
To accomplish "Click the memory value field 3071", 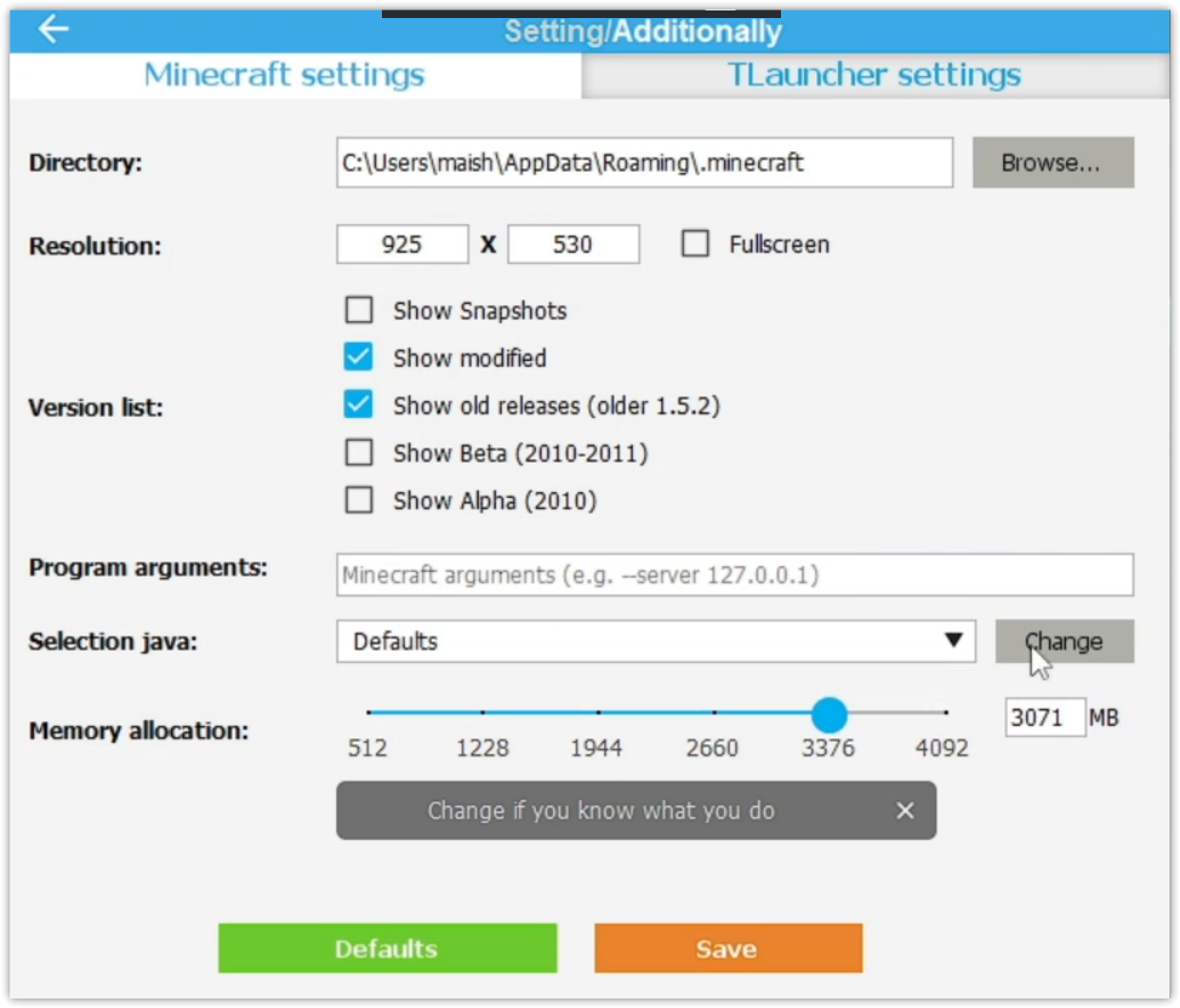I will [1044, 717].
